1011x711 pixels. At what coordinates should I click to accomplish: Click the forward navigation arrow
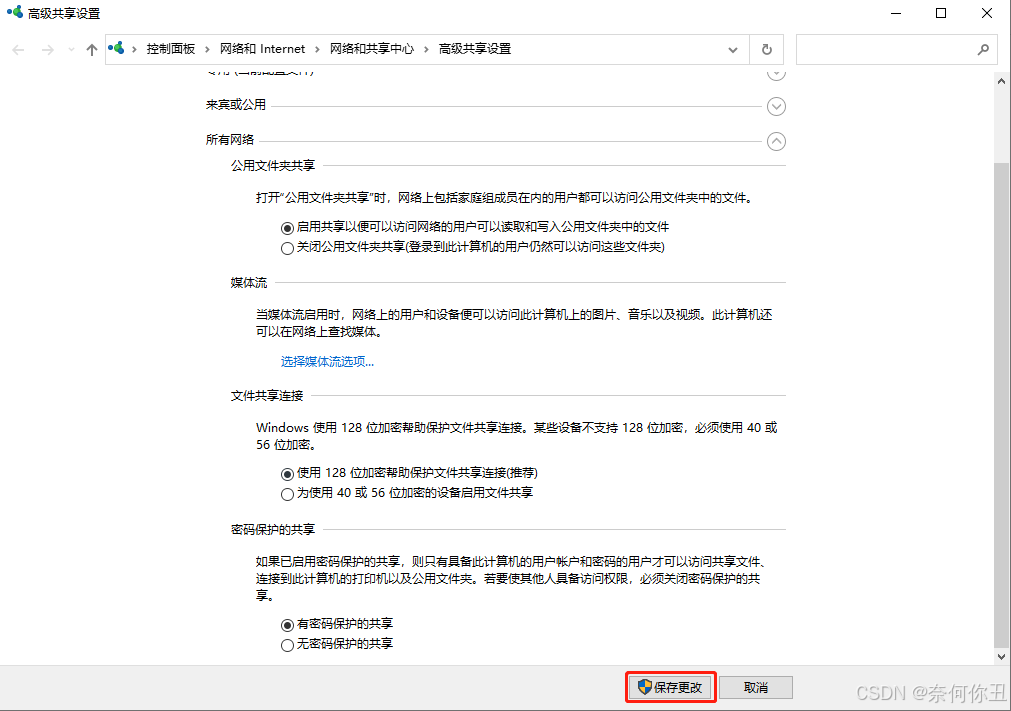click(45, 49)
